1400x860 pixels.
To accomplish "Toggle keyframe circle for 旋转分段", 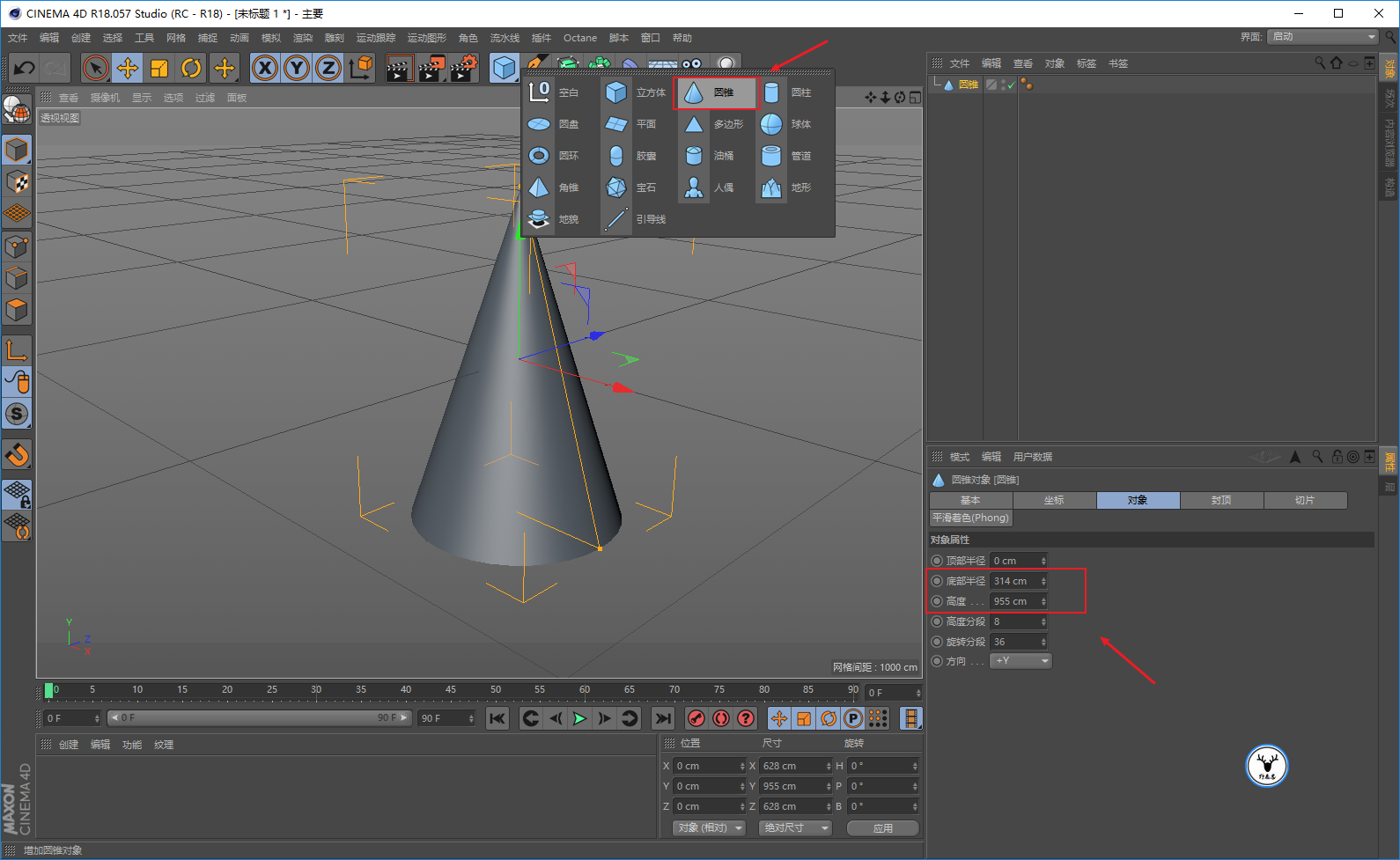I will point(937,642).
